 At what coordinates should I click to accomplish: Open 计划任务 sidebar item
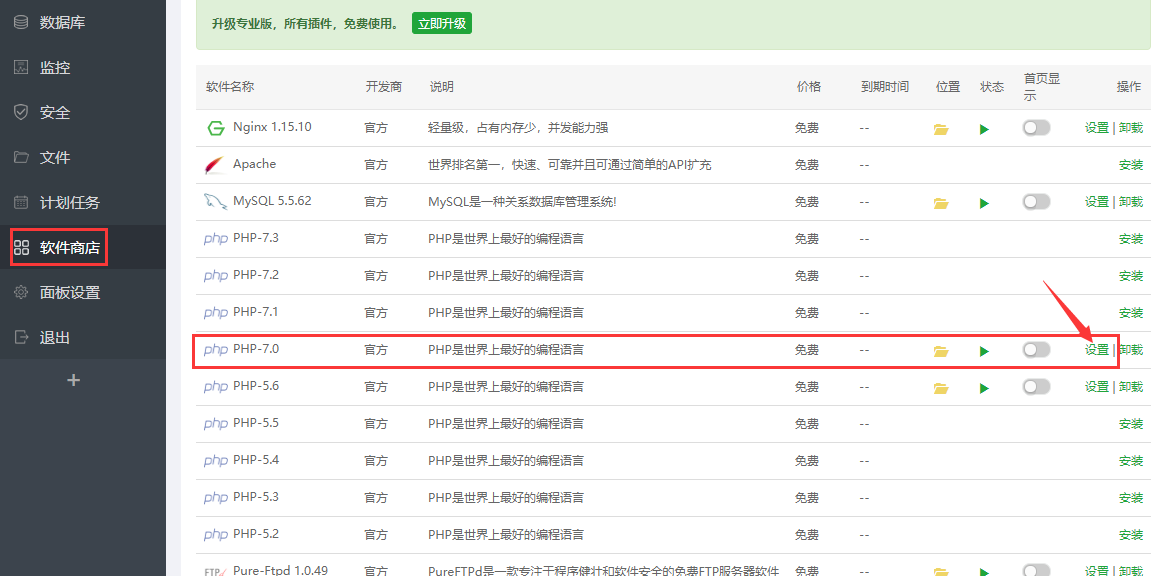click(x=69, y=202)
